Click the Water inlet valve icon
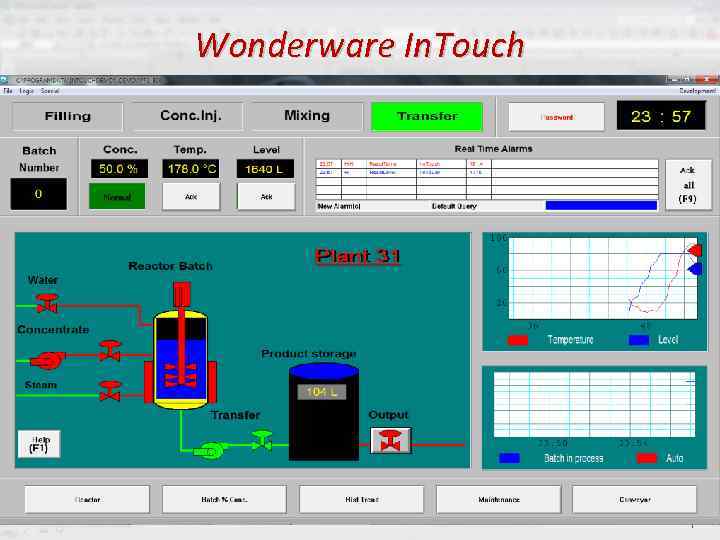This screenshot has width=720, height=540. [47, 303]
